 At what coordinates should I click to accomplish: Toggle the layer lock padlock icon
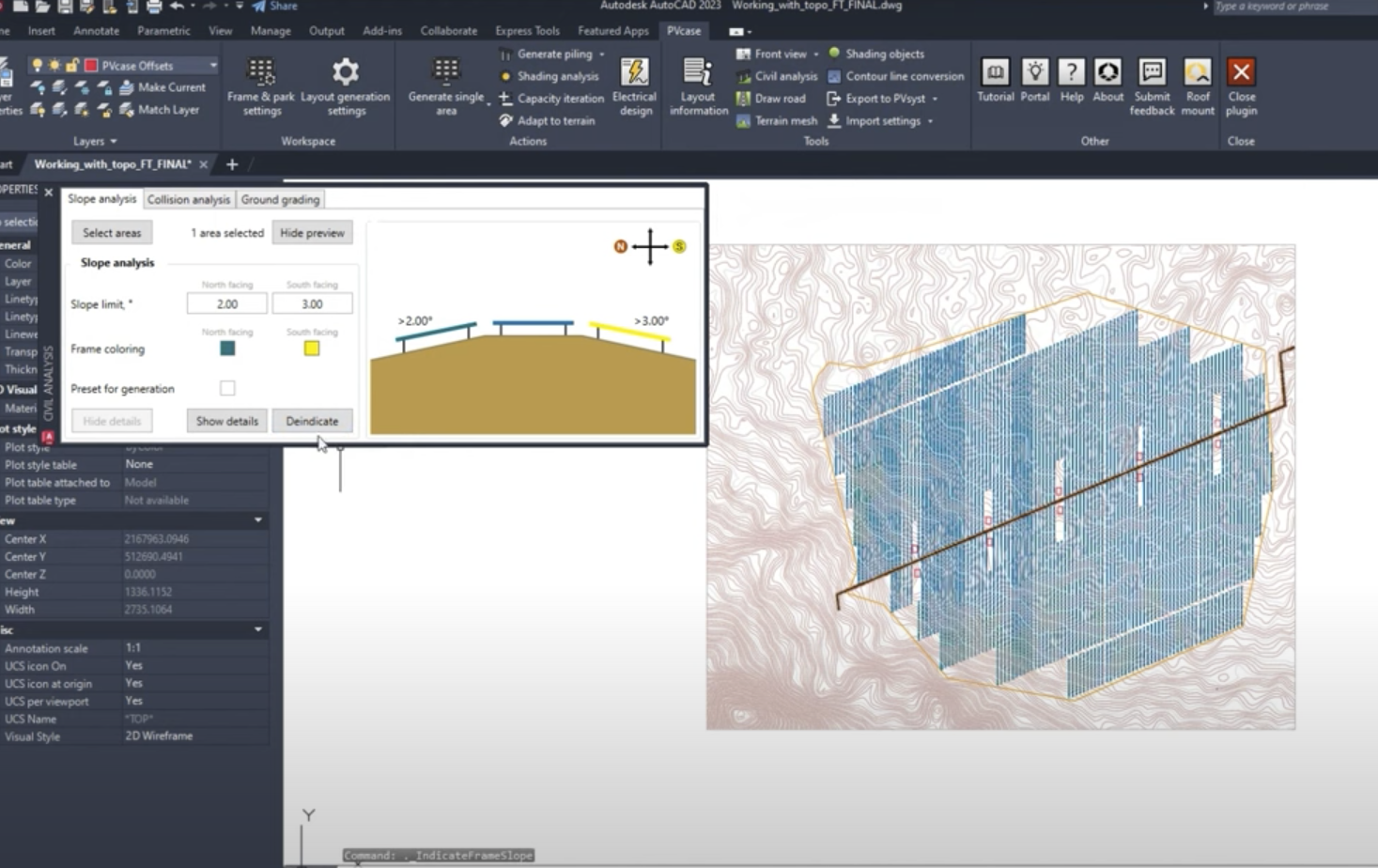coord(71,66)
